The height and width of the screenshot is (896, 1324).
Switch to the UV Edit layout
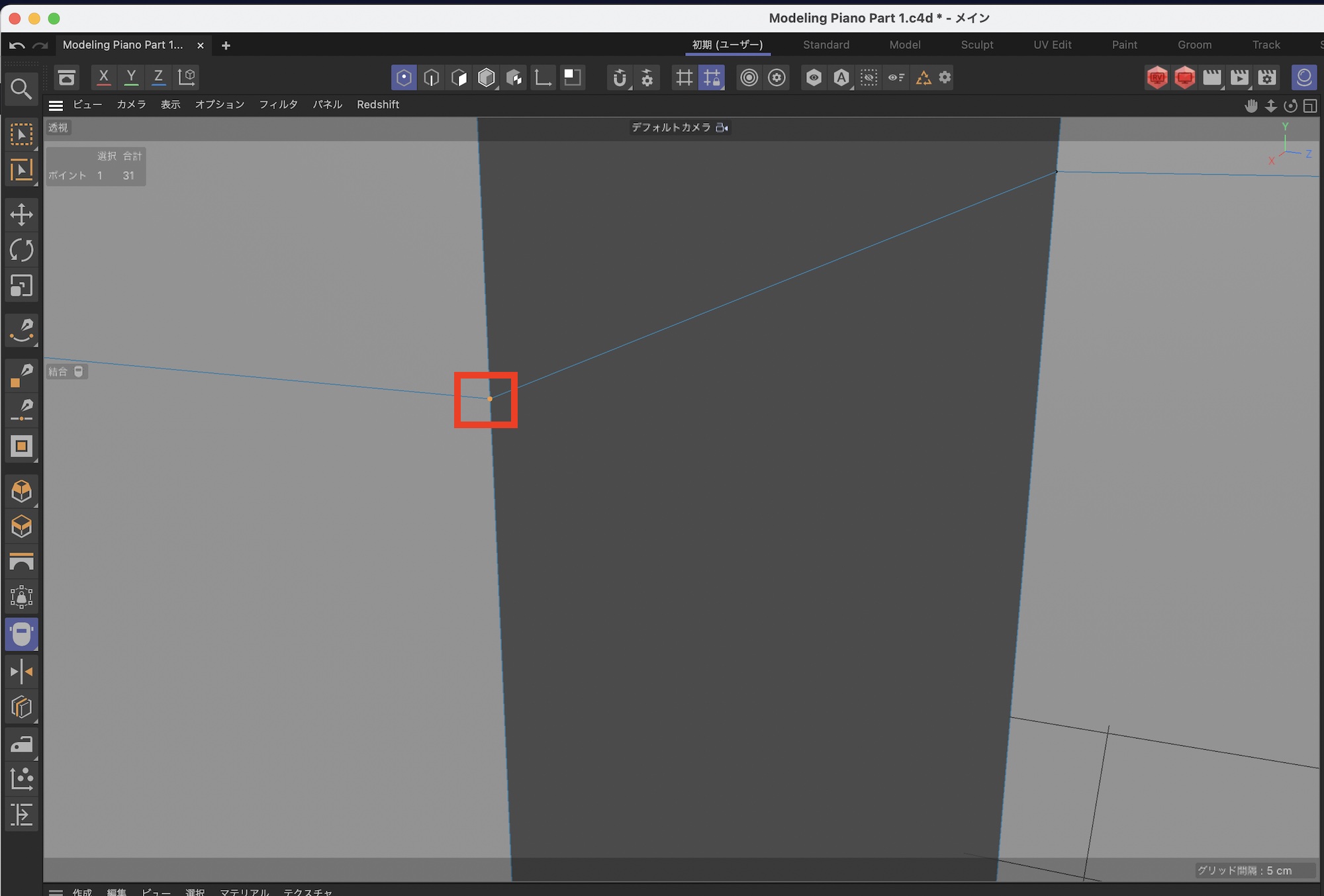[1052, 45]
